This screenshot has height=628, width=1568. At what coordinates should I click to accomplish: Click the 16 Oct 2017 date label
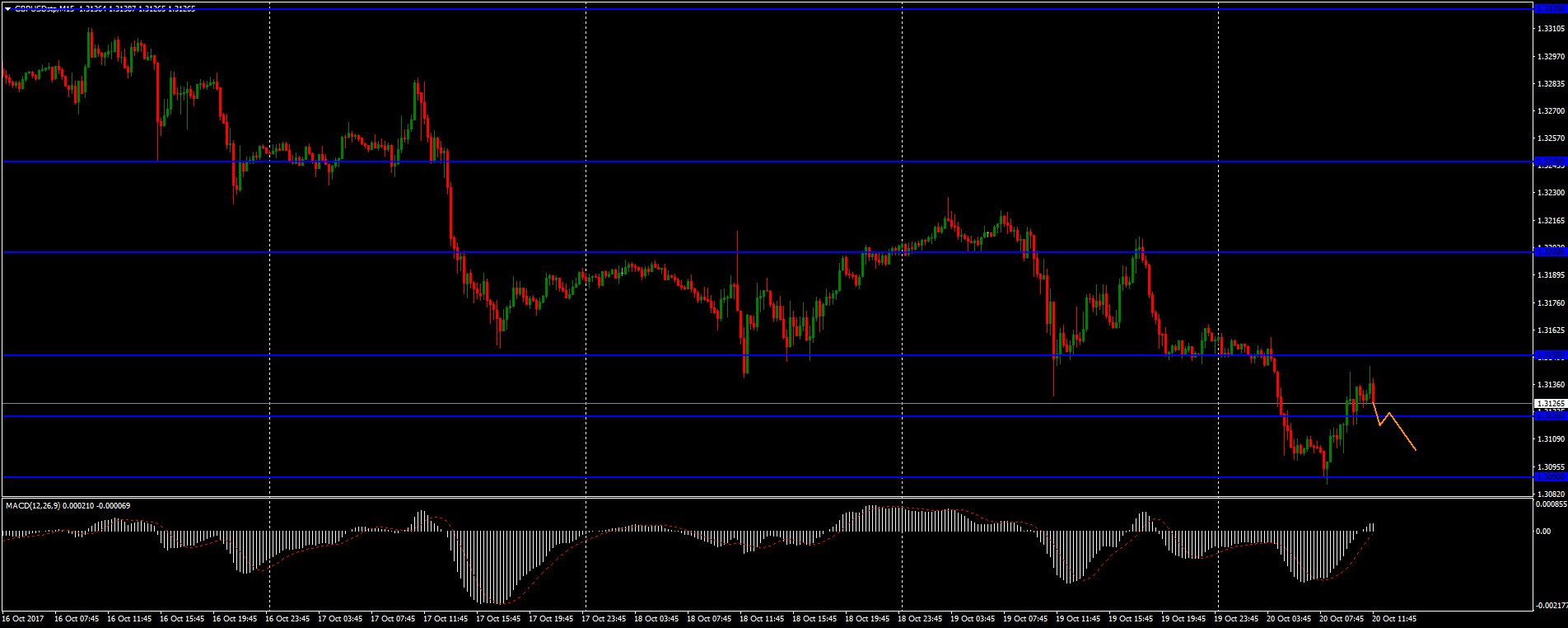click(x=24, y=618)
